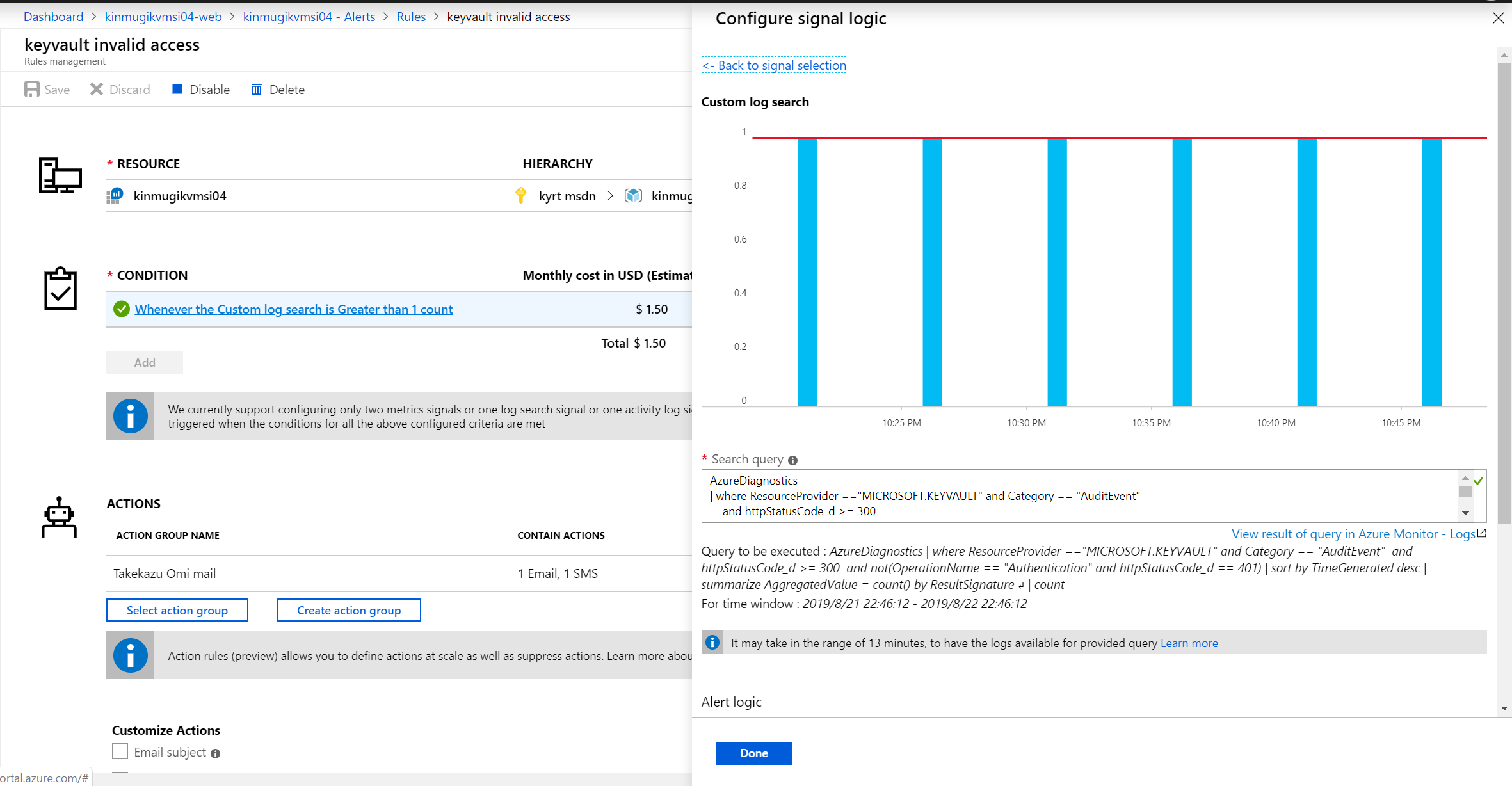Image resolution: width=1512 pixels, height=786 pixels.
Task: Click the Create action group button
Action: (349, 609)
